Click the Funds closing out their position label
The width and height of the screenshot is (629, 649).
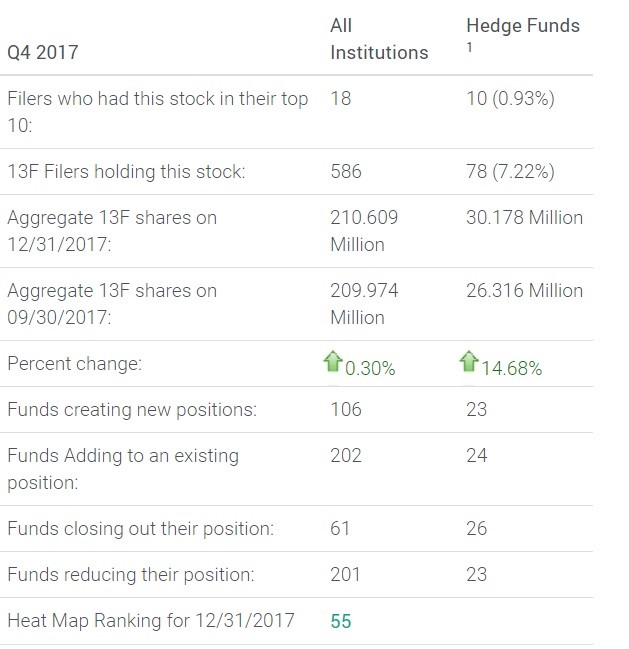(x=140, y=528)
